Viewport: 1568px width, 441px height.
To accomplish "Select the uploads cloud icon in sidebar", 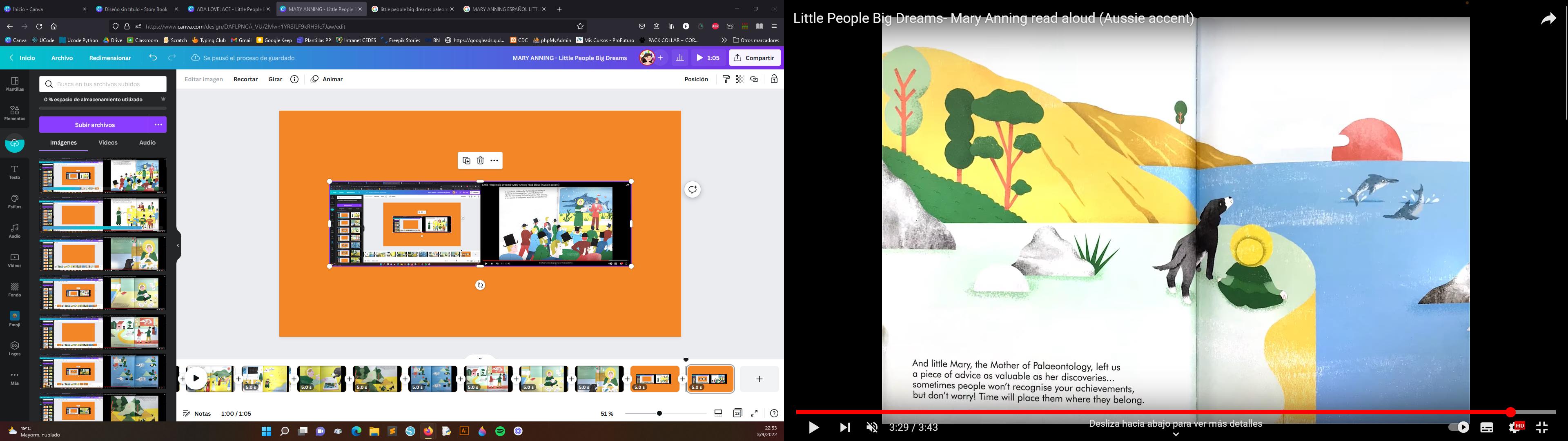I will (x=15, y=144).
